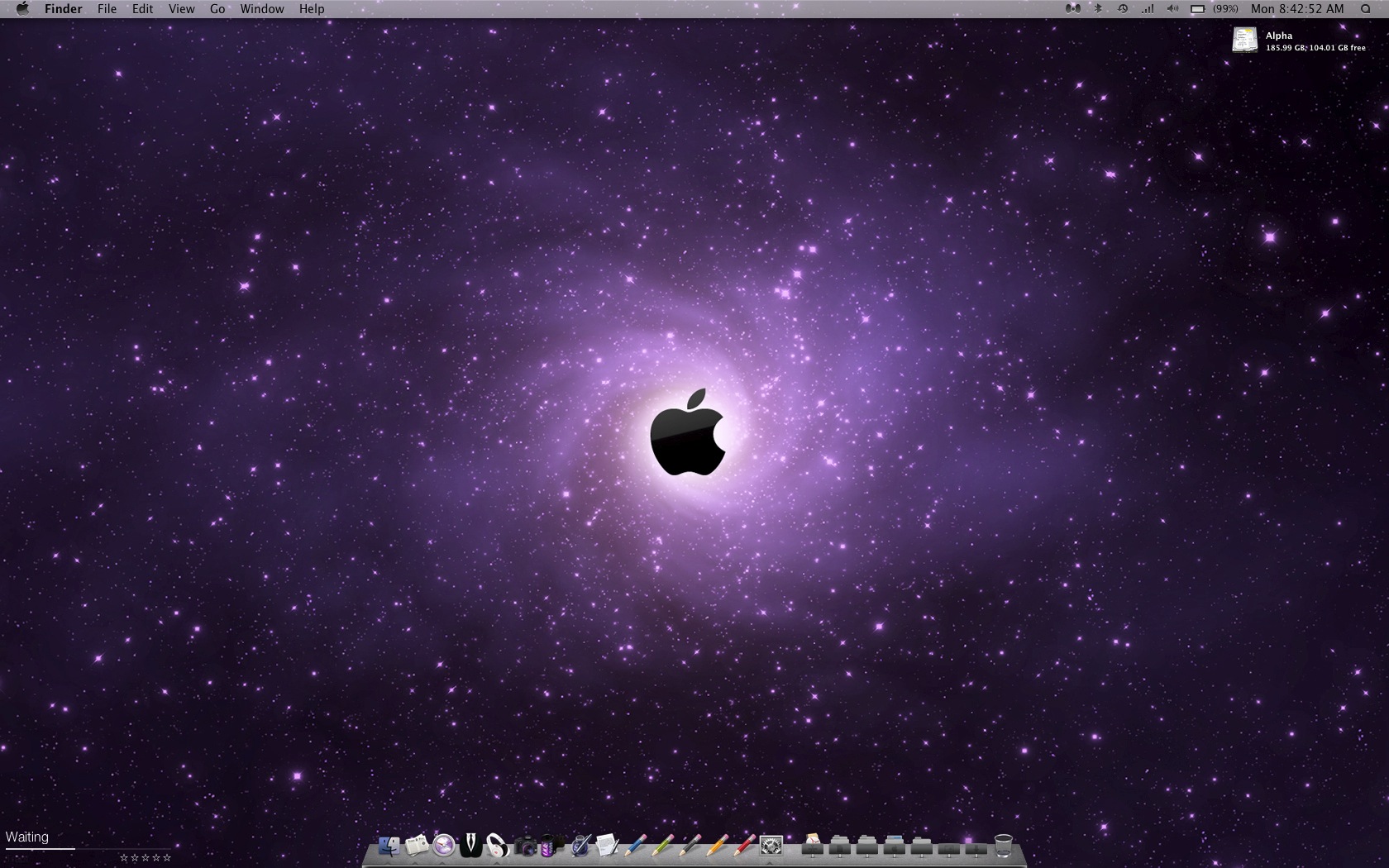
Task: Open the Window menu
Action: [x=262, y=9]
